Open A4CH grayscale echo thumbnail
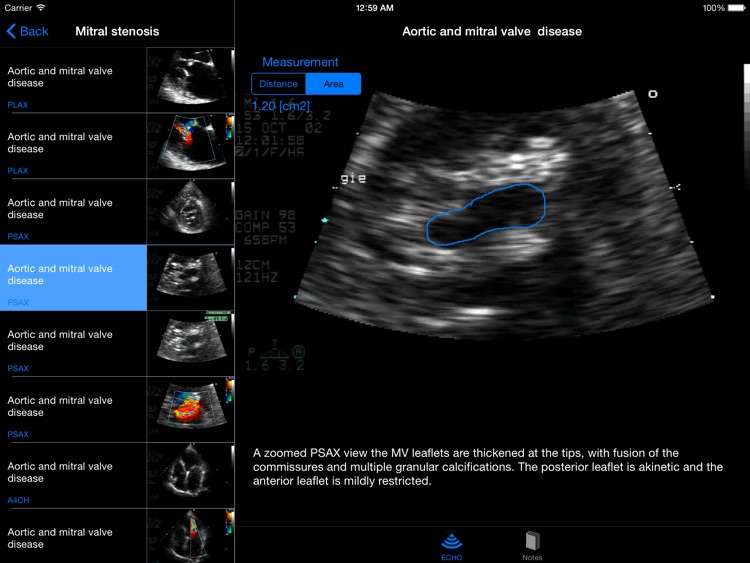This screenshot has height=563, width=750. point(190,475)
